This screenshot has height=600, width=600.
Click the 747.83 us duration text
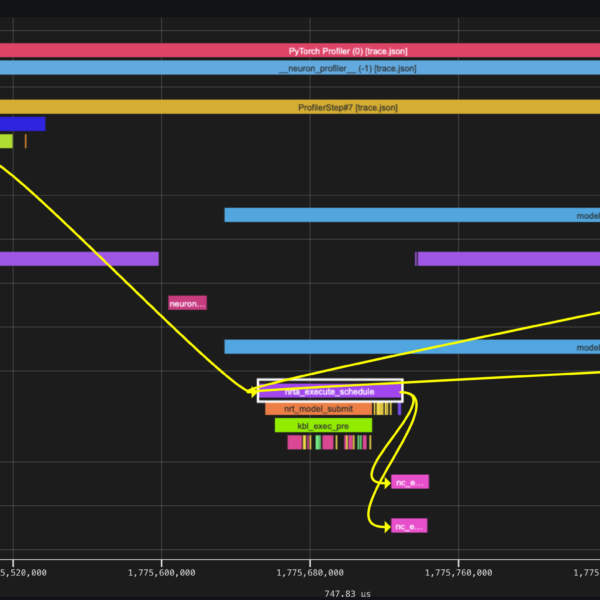point(347,594)
